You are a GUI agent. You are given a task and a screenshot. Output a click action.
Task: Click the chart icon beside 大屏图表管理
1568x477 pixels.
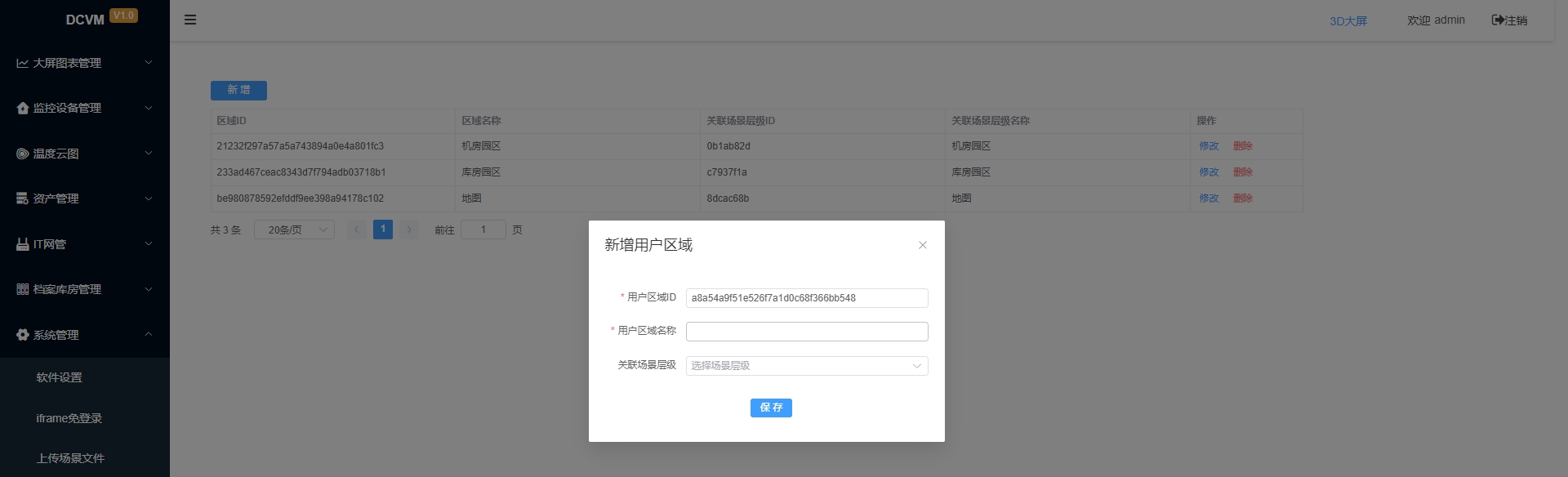pos(22,63)
